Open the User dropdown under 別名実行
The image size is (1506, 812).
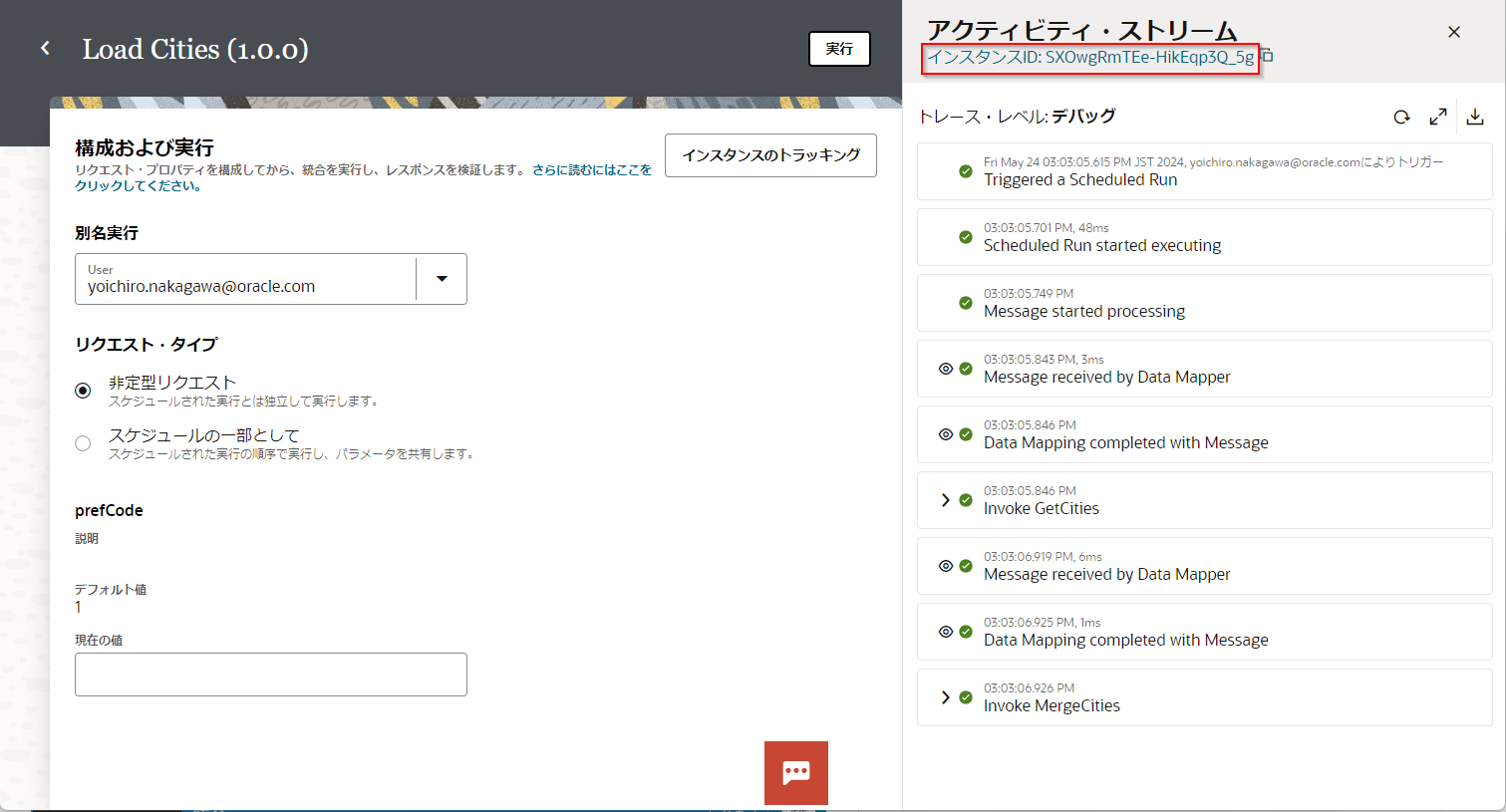(442, 279)
